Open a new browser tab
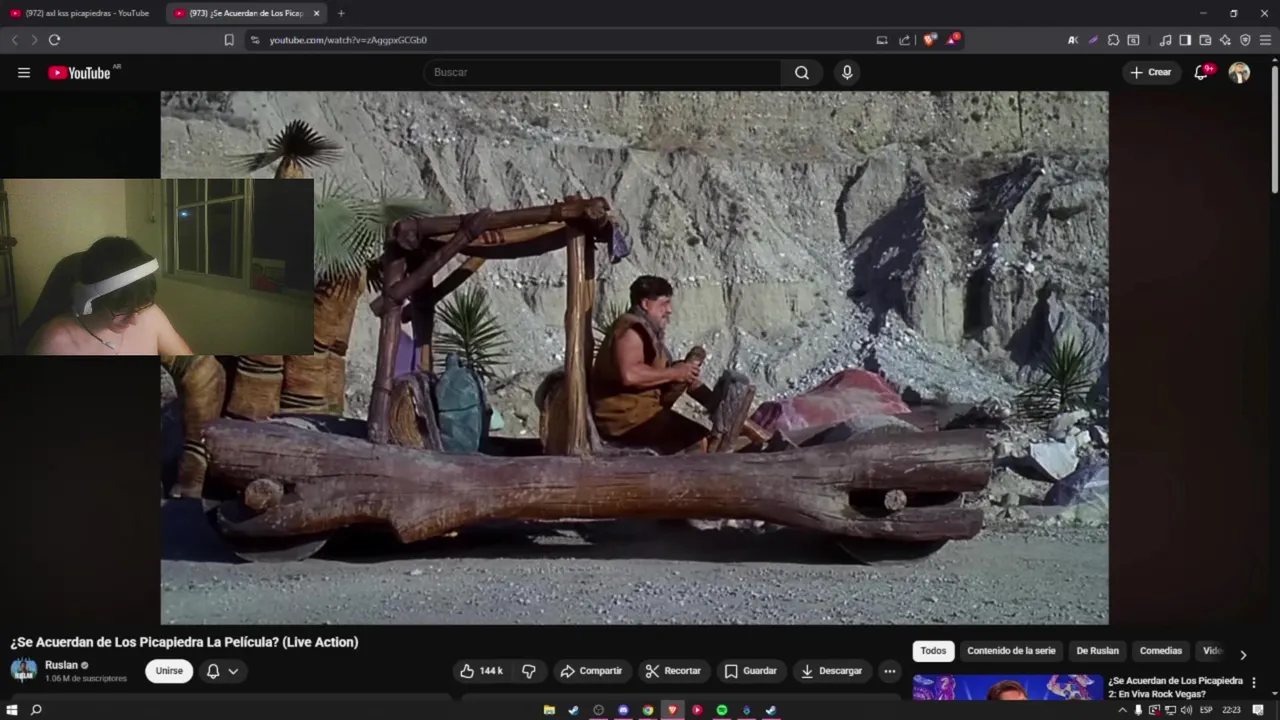Viewport: 1280px width, 720px height. (x=341, y=13)
